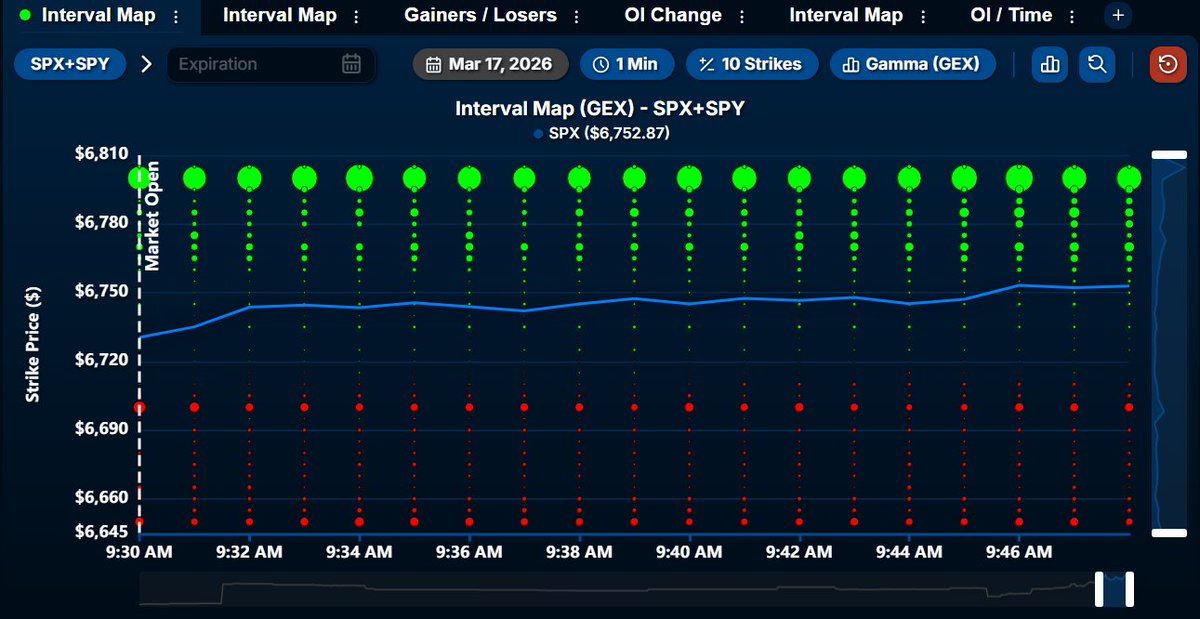
Task: Open the 10 Strikes selector
Action: (752, 64)
